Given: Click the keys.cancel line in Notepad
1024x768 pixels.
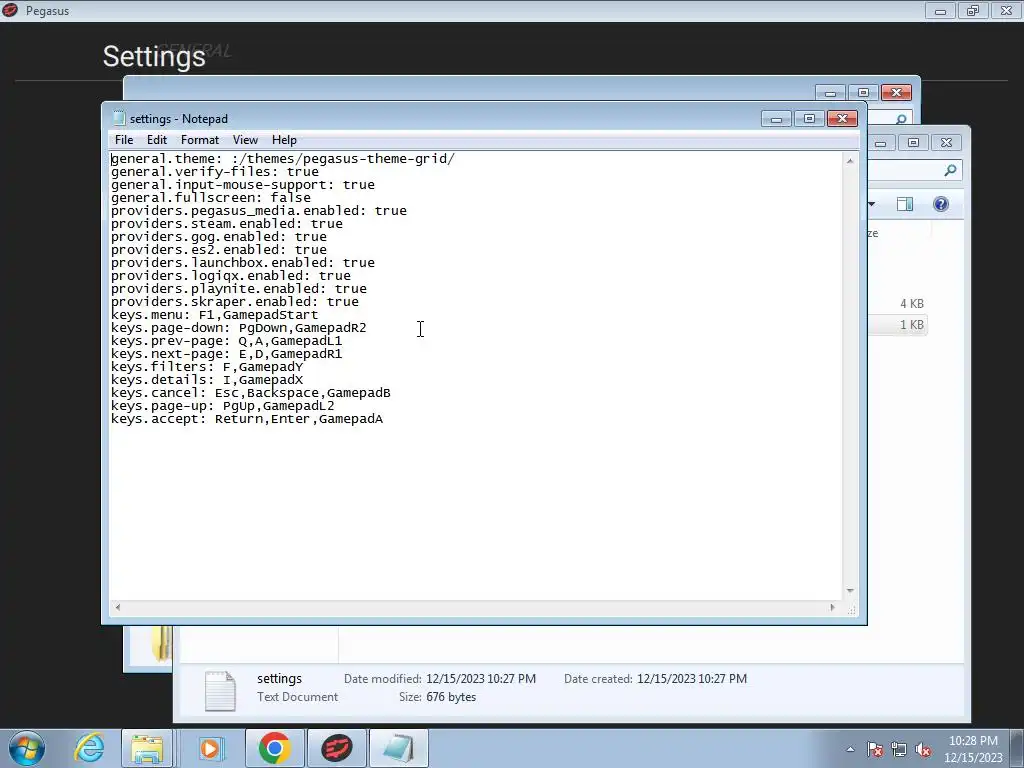Looking at the screenshot, I should click(251, 392).
